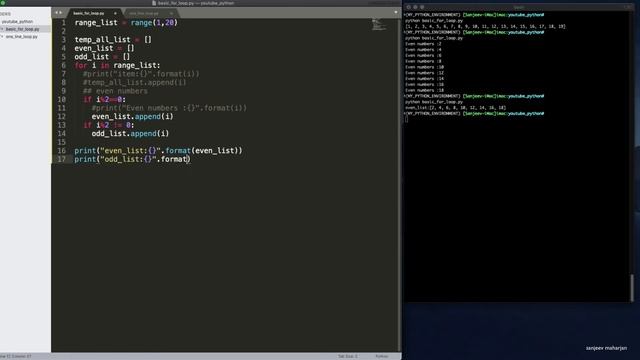Click line number 17 in the gutter

(61, 159)
